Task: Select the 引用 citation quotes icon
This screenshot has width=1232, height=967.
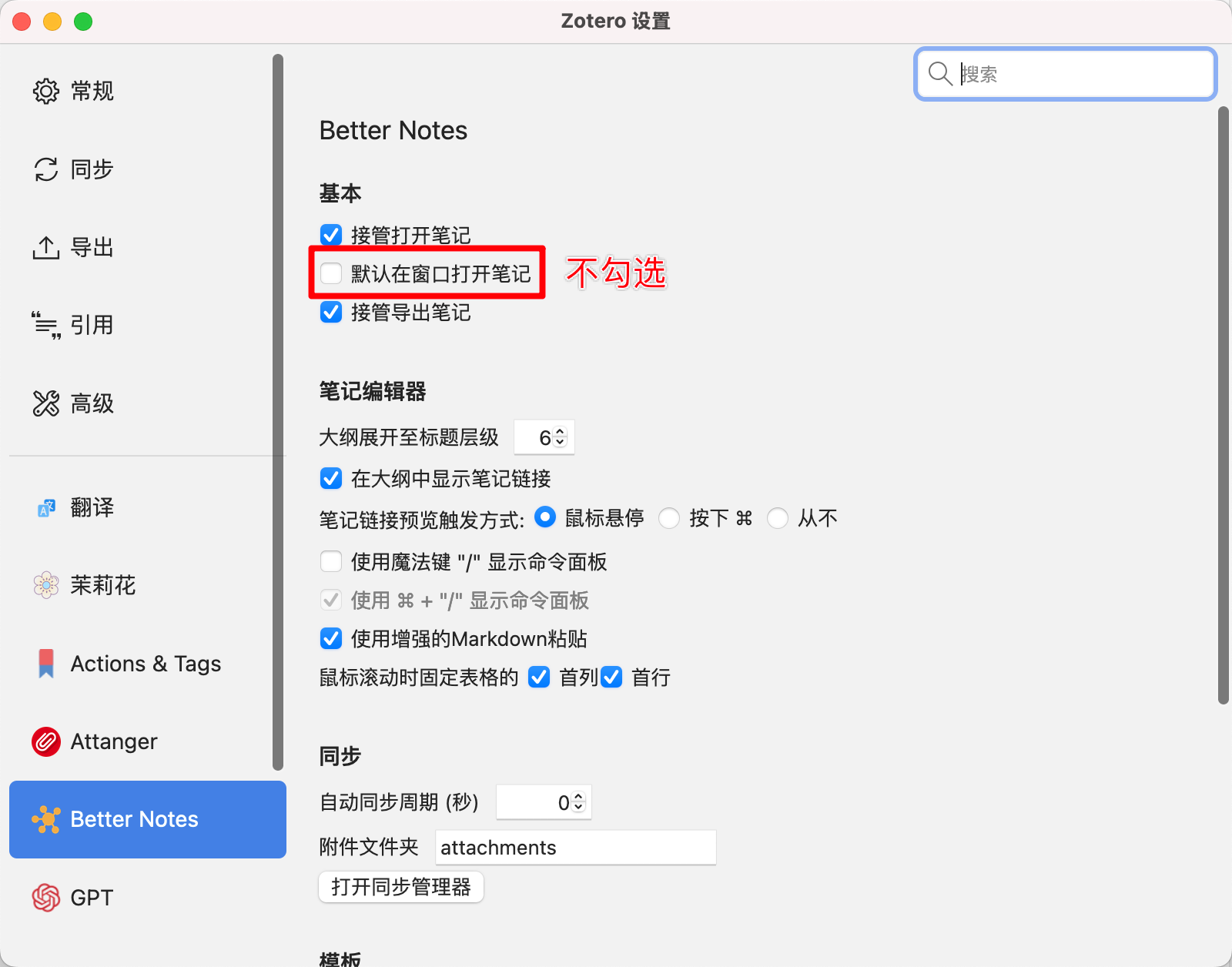Action: tap(46, 326)
